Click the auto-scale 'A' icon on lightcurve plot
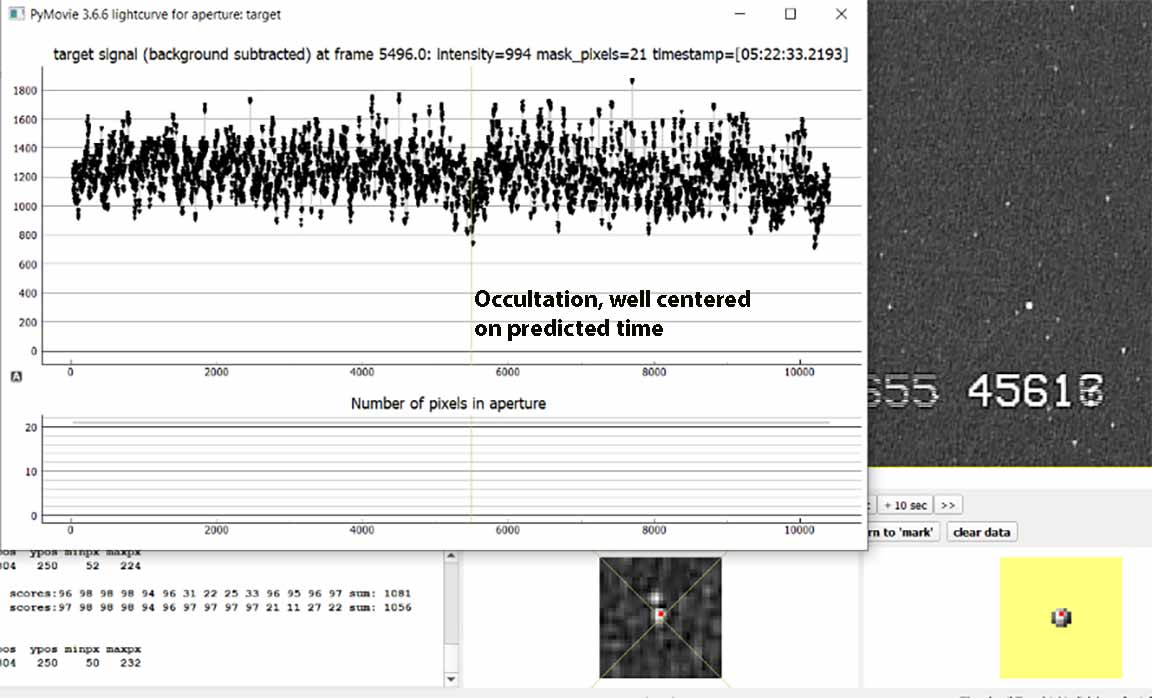Image resolution: width=1152 pixels, height=698 pixels. [16, 376]
